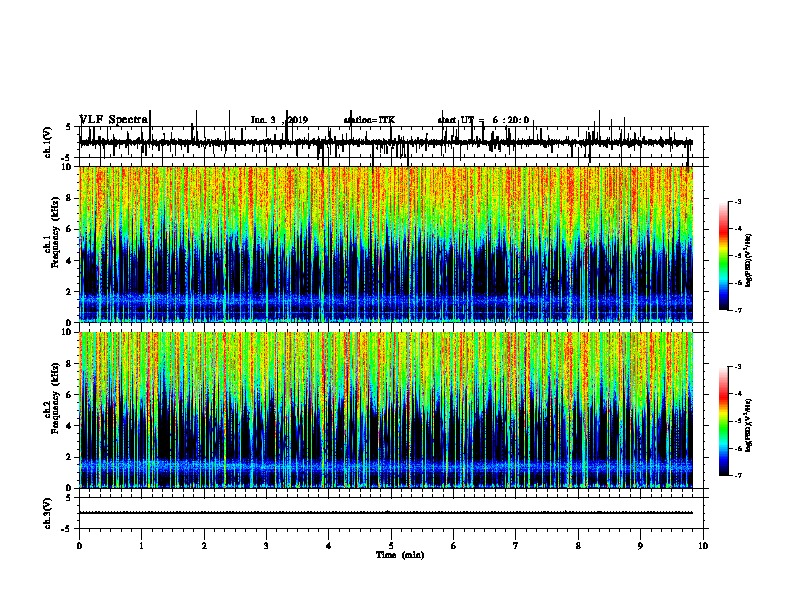This screenshot has height=612, width=792.
Task: Click the ch.2 color bar log(PSD) label
Action: [749, 425]
